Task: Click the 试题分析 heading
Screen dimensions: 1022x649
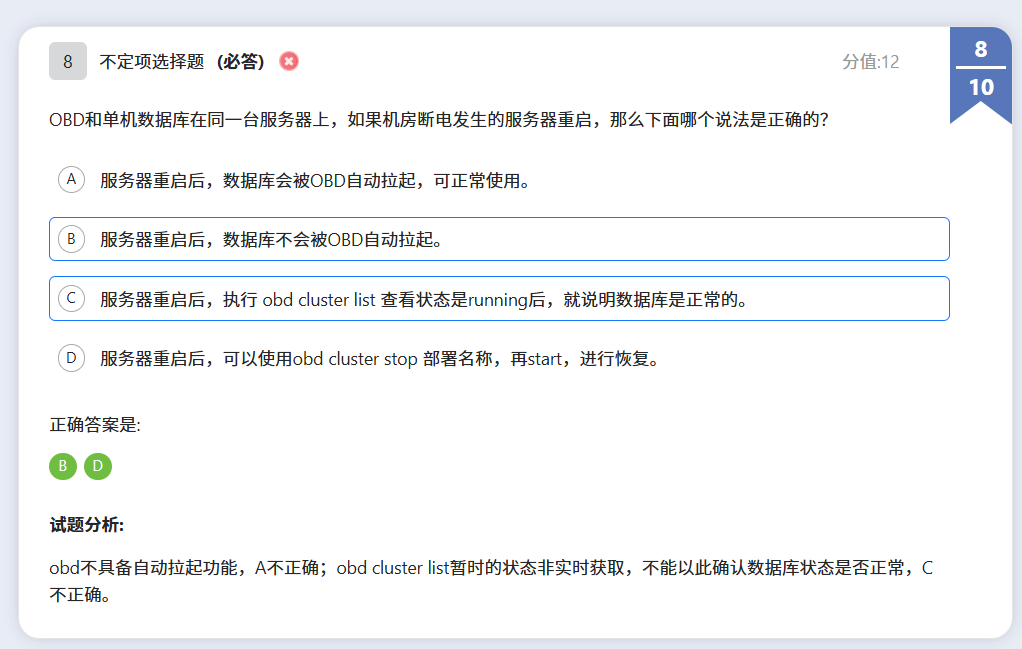Action: pyautogui.click(x=86, y=526)
